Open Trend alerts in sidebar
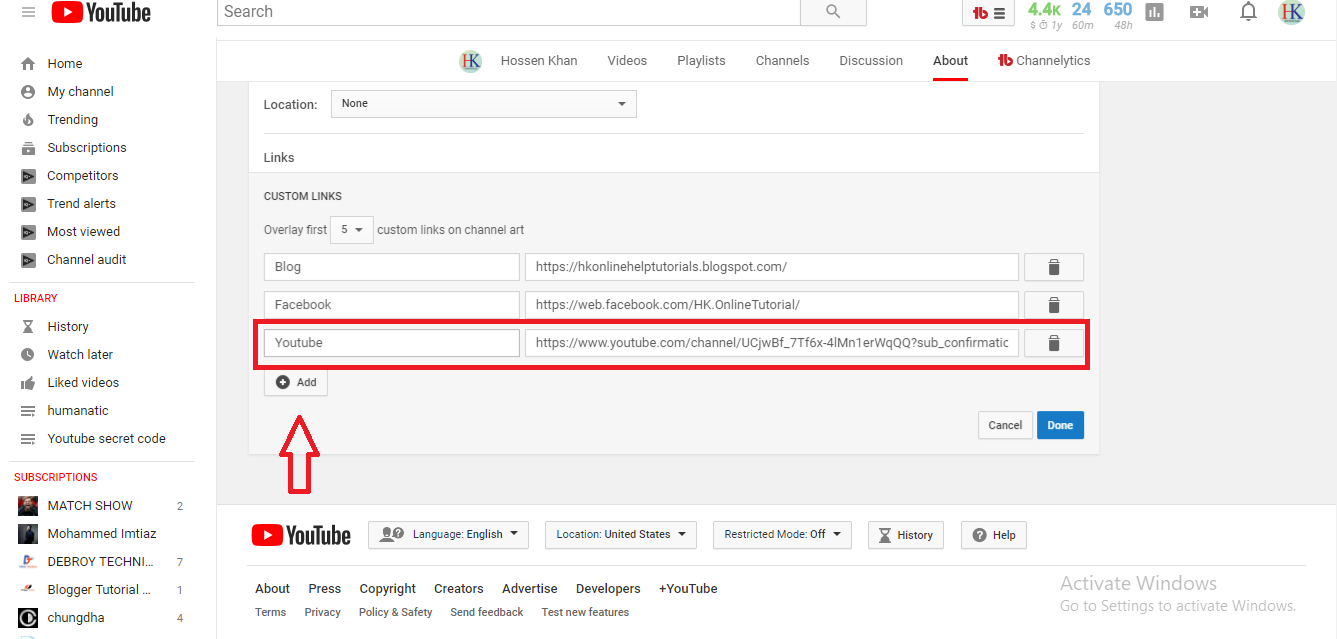 coord(81,203)
